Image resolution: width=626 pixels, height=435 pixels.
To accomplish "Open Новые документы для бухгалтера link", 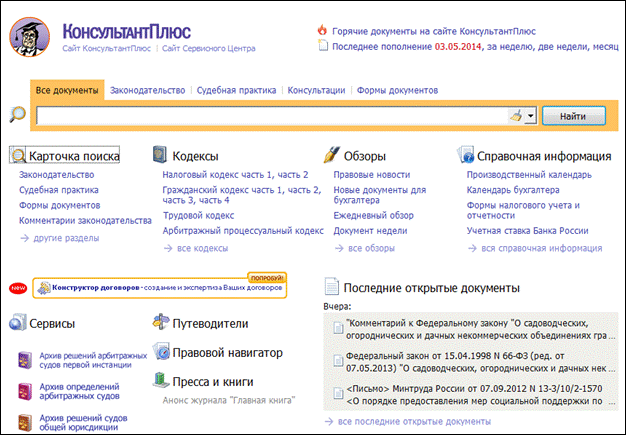I will click(x=380, y=195).
